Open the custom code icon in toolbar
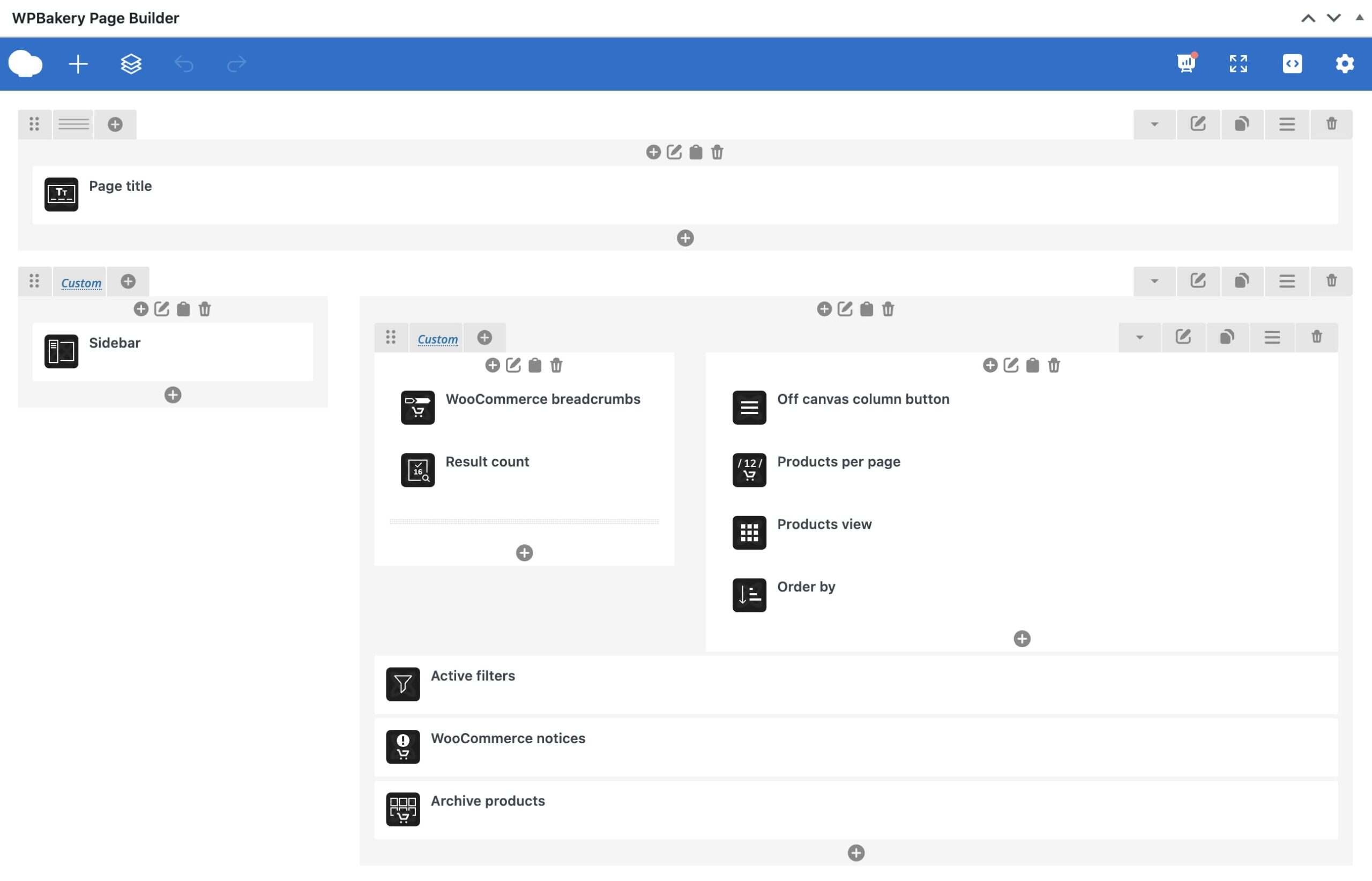The width and height of the screenshot is (1372, 881). (1292, 63)
